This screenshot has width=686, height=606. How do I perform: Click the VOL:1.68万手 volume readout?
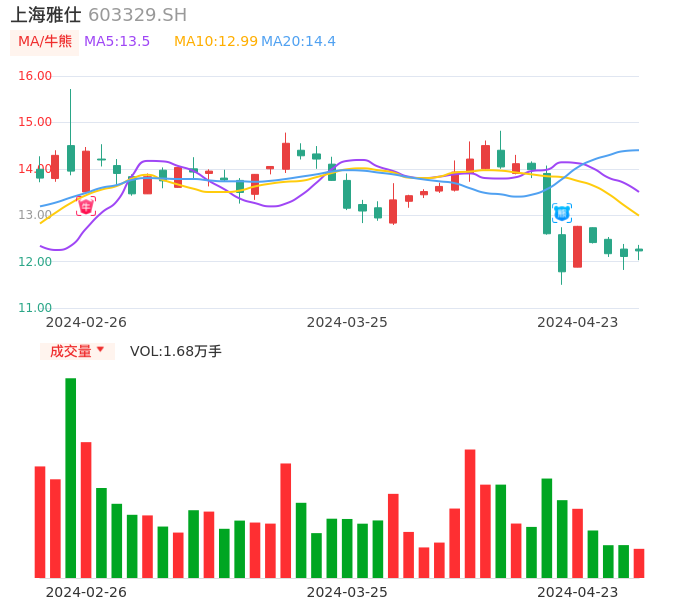pos(176,351)
